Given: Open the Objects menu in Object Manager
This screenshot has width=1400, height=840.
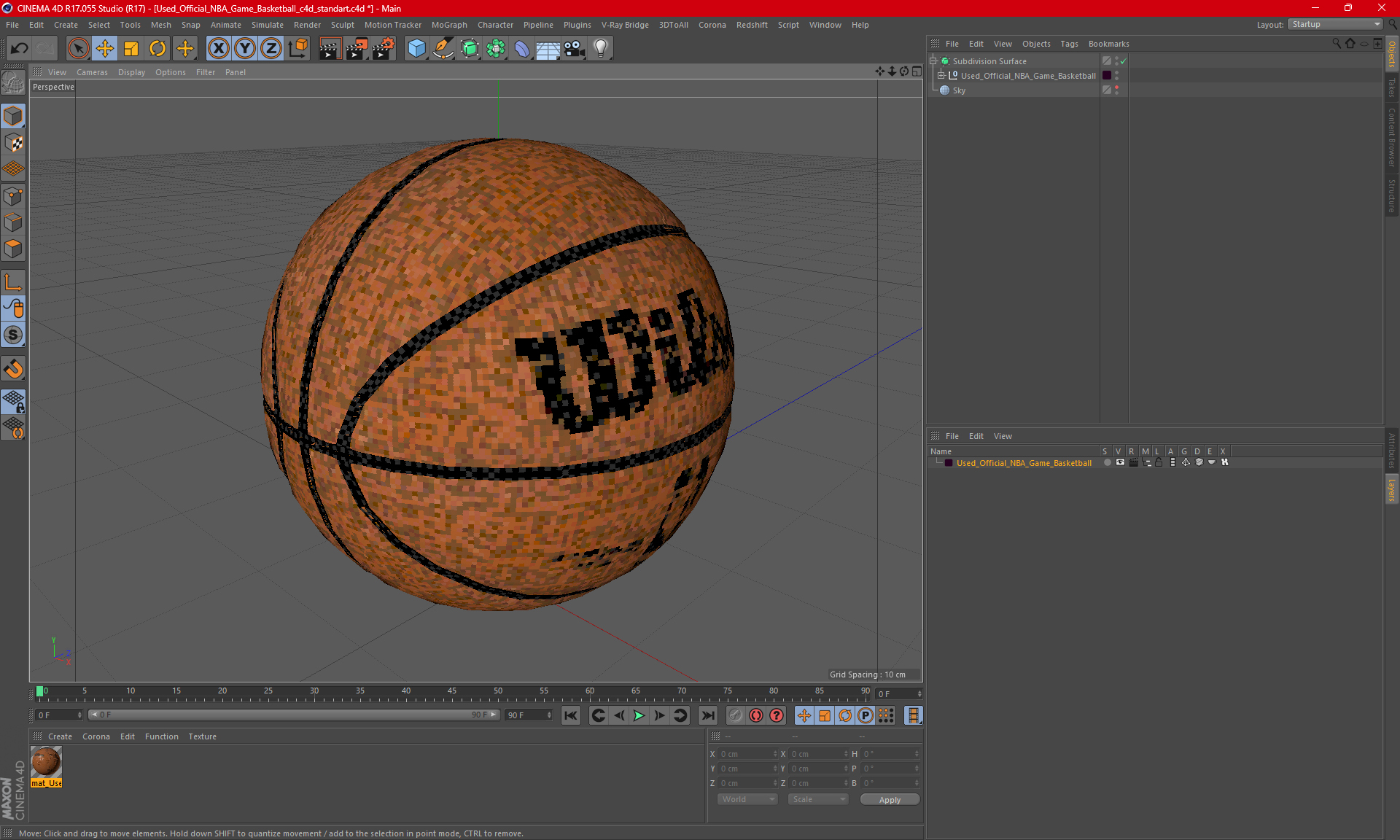Looking at the screenshot, I should pos(1036,44).
